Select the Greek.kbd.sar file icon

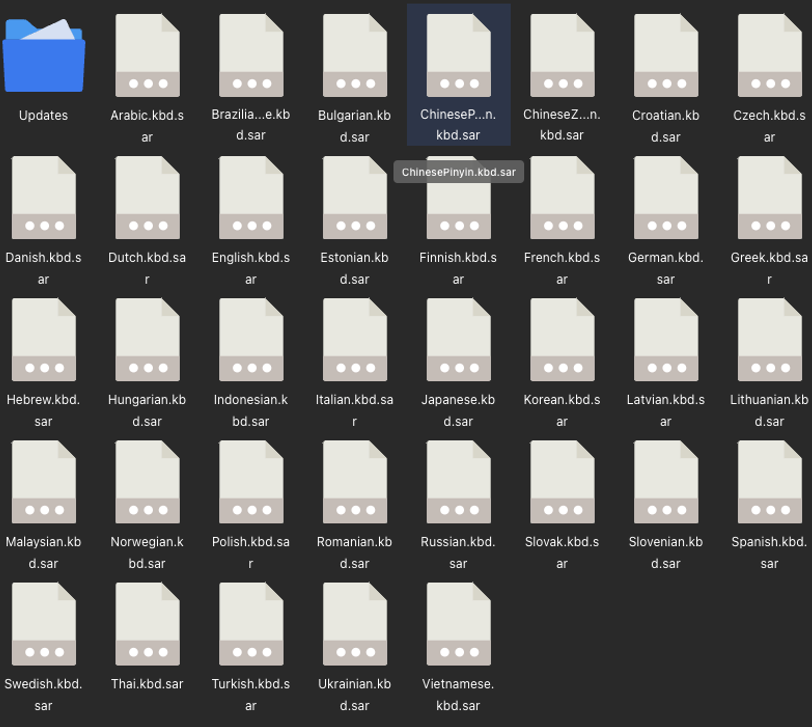[769, 198]
